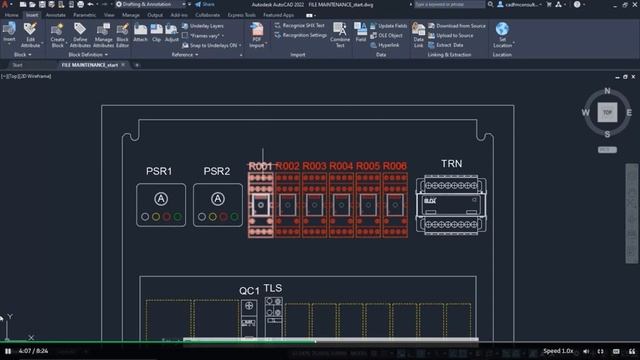The height and width of the screenshot is (360, 640).
Task: Click Upload to Source
Action: [x=451, y=36]
